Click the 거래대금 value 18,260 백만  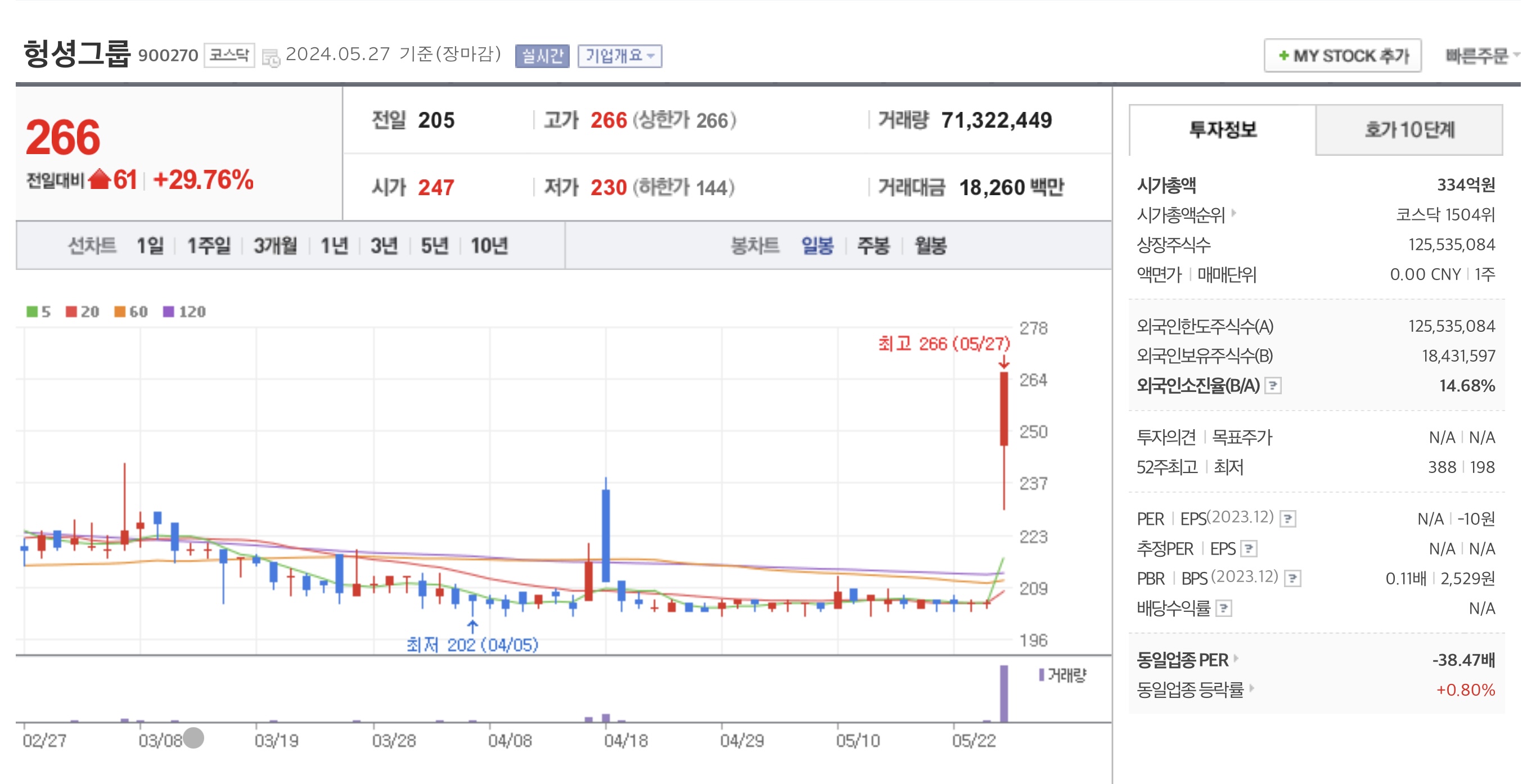pyautogui.click(x=1011, y=188)
